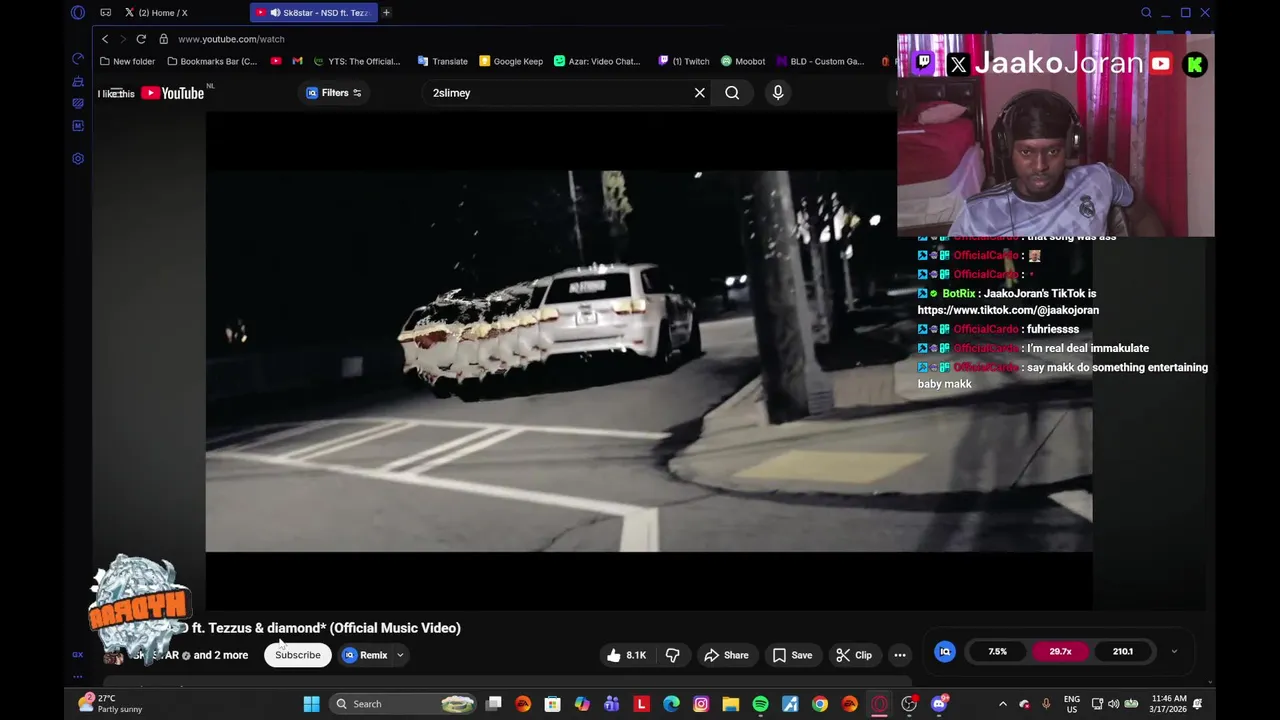Image resolution: width=1280 pixels, height=720 pixels.
Task: Click the www.youtube.com/watch address field
Action: coord(231,39)
